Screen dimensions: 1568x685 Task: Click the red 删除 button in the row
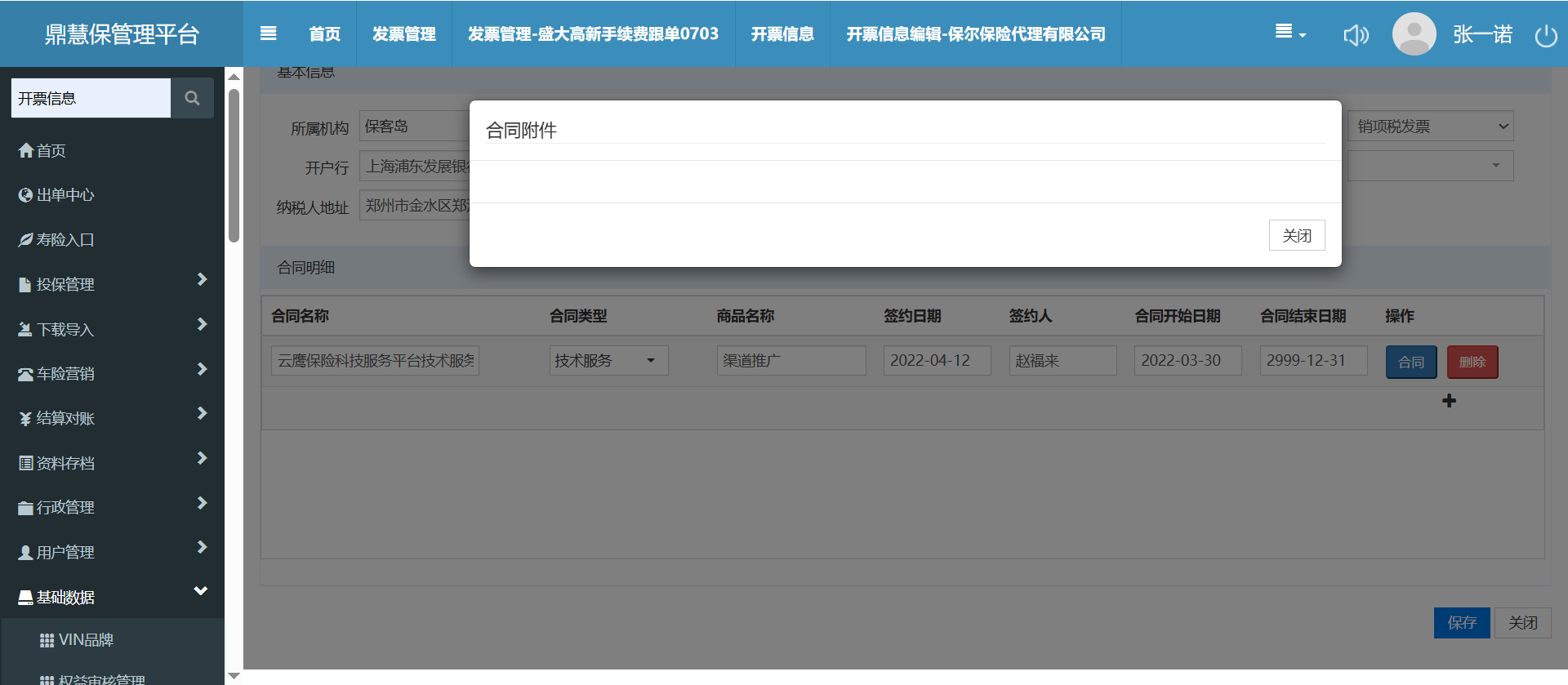(x=1472, y=362)
